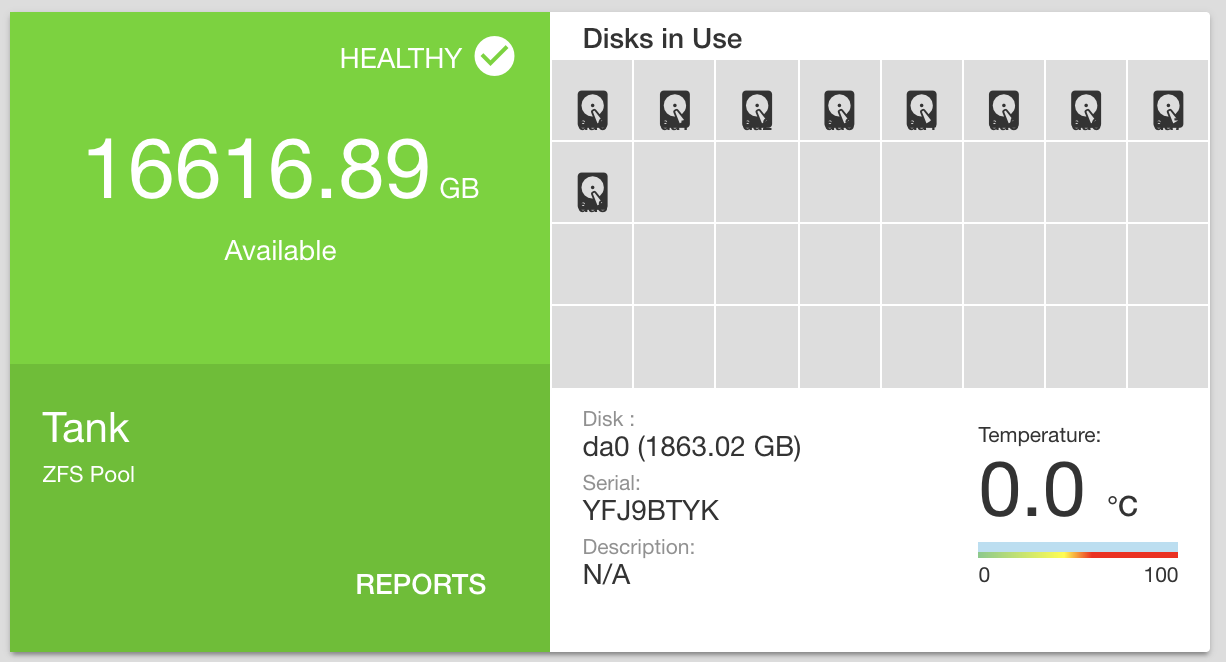Open details for da6 disk icon
The image size is (1226, 662).
pyautogui.click(x=1086, y=110)
